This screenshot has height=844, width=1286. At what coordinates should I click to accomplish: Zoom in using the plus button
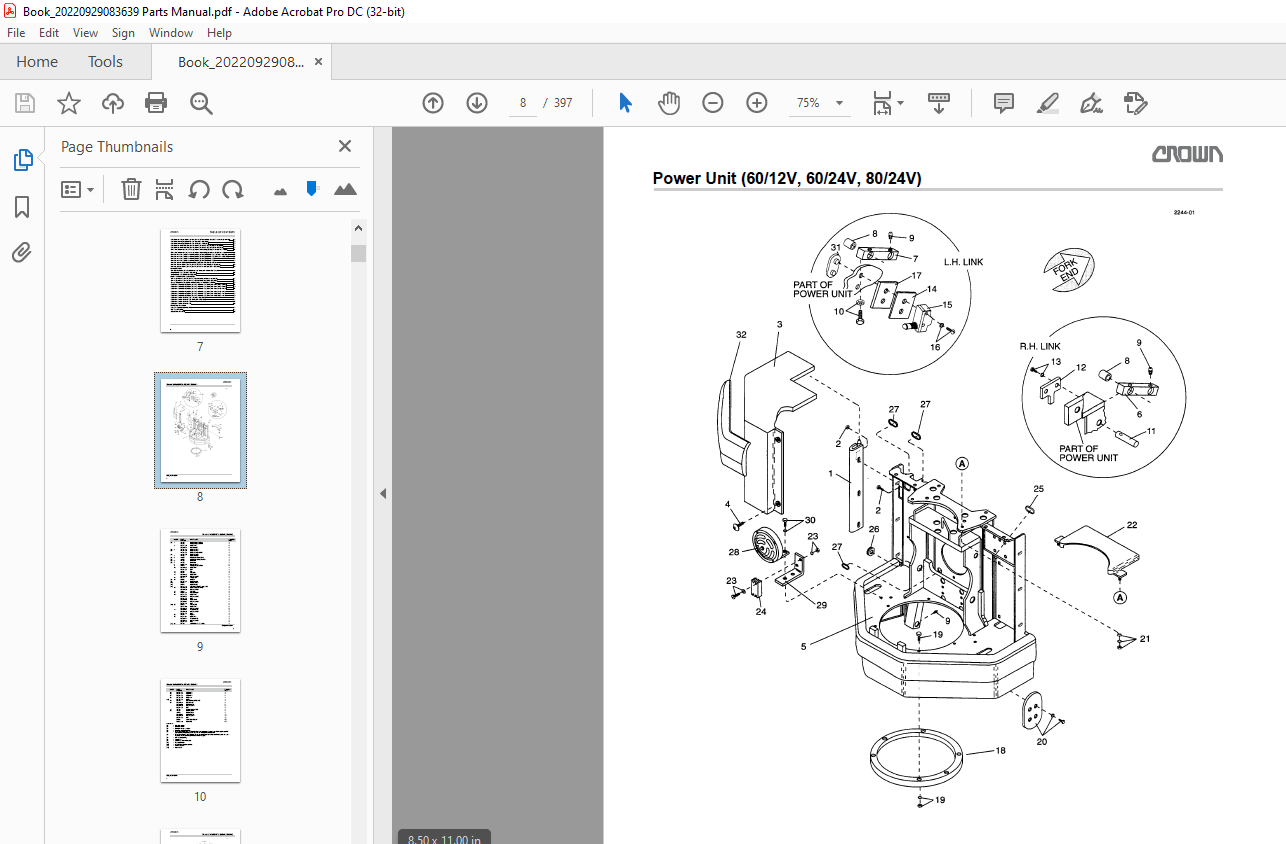(757, 103)
